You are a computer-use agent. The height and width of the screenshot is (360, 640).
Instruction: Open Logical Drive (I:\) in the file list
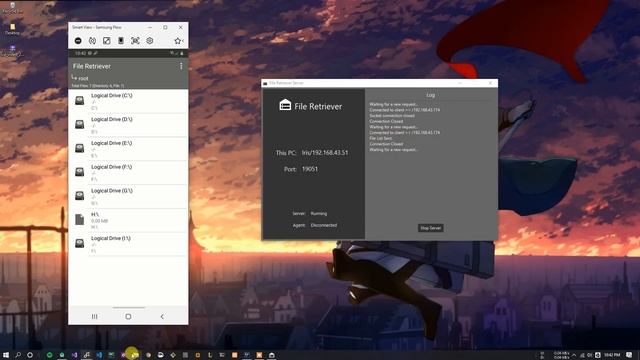pos(128,244)
